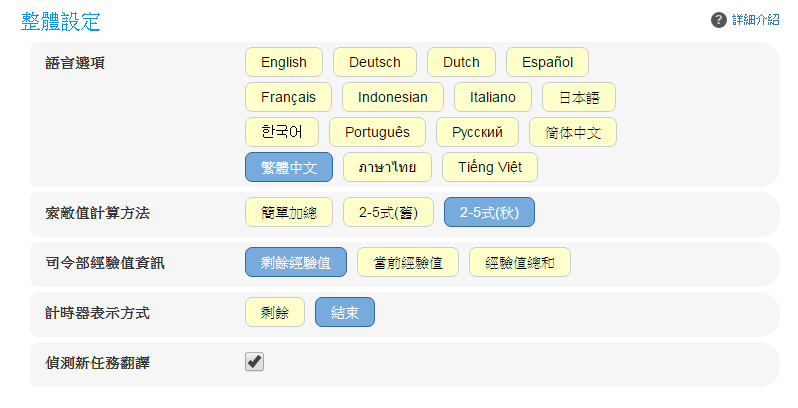Pick Français from language options
Screen dimensions: 798x408
[288, 97]
